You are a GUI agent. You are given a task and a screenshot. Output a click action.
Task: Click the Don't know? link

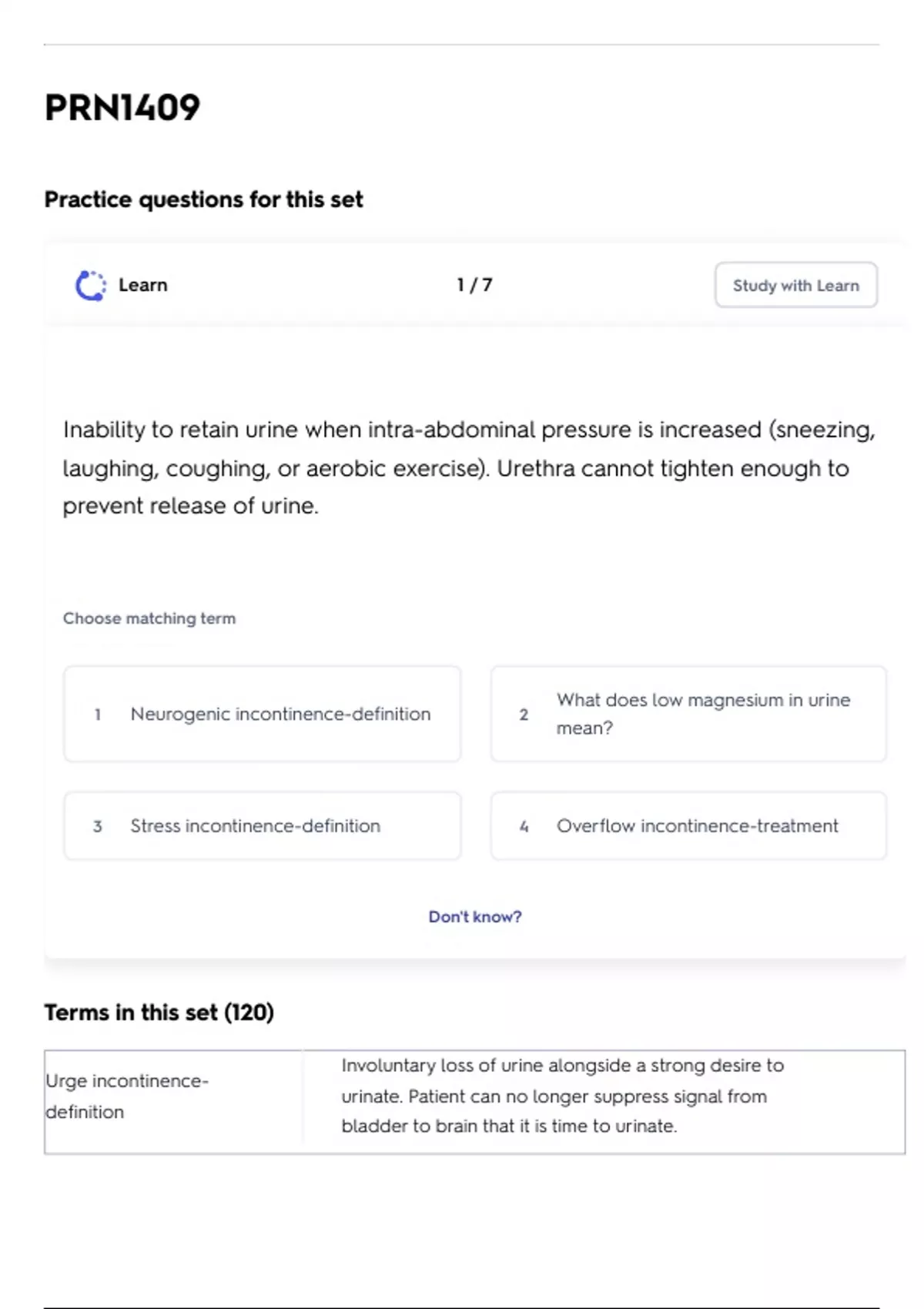point(475,917)
